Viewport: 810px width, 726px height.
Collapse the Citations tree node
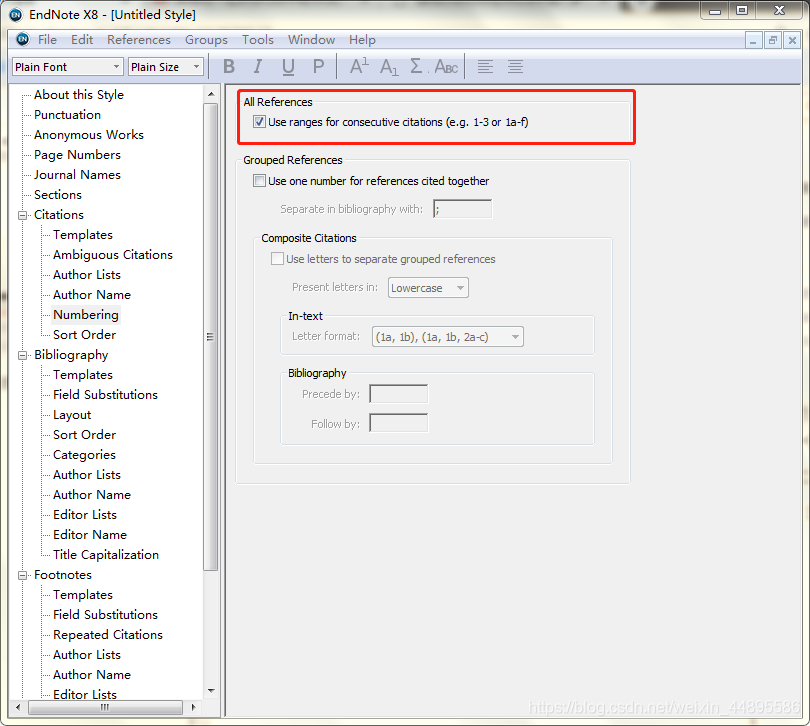pyautogui.click(x=22, y=215)
